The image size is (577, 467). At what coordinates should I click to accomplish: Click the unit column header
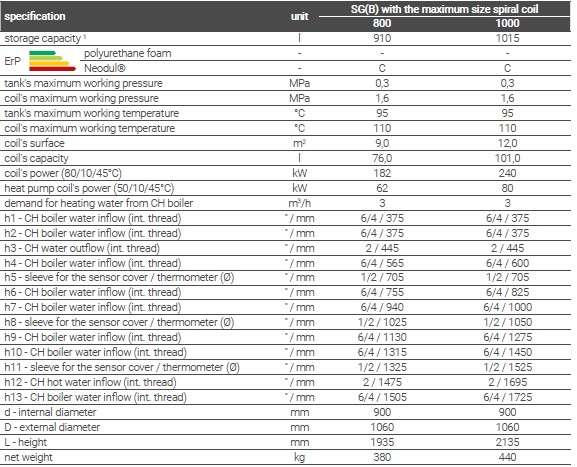[x=299, y=16]
